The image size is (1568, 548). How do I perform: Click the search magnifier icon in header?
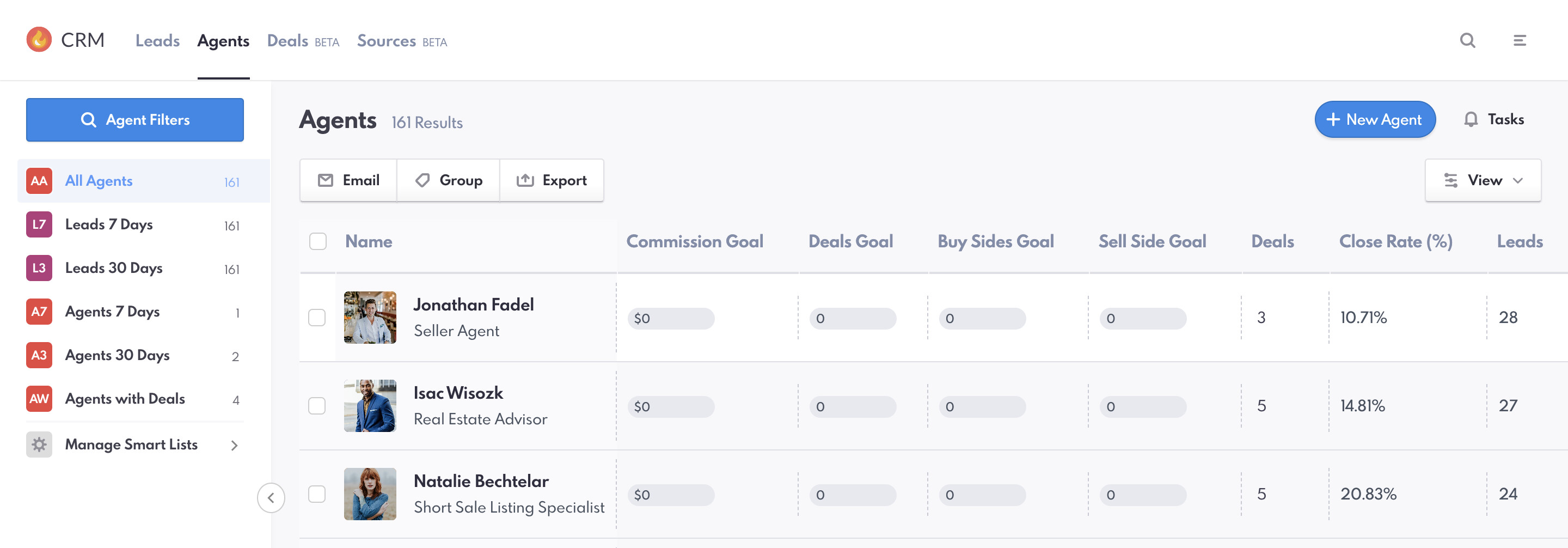pos(1468,41)
